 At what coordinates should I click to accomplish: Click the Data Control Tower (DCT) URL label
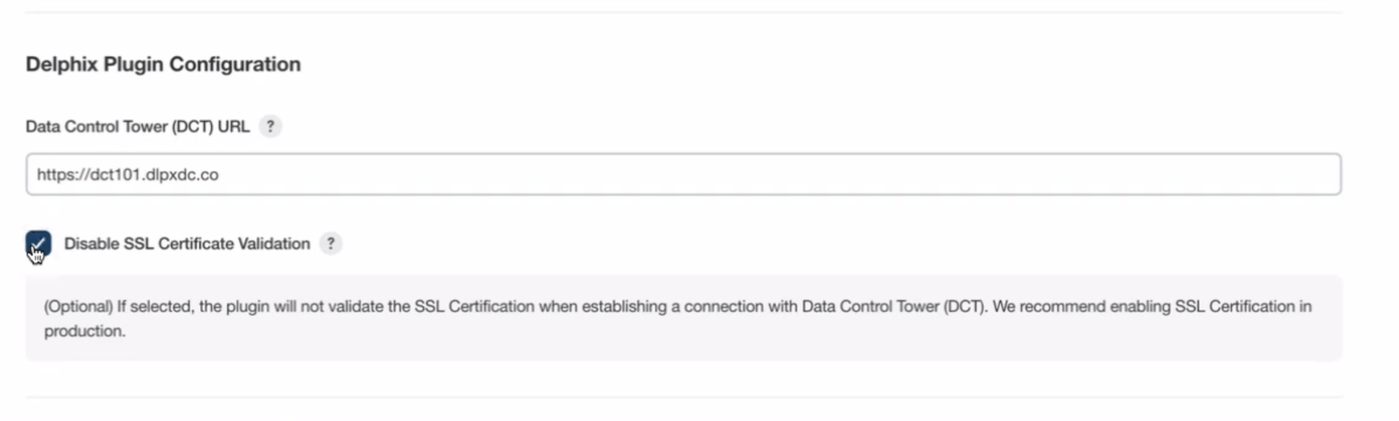pos(137,127)
